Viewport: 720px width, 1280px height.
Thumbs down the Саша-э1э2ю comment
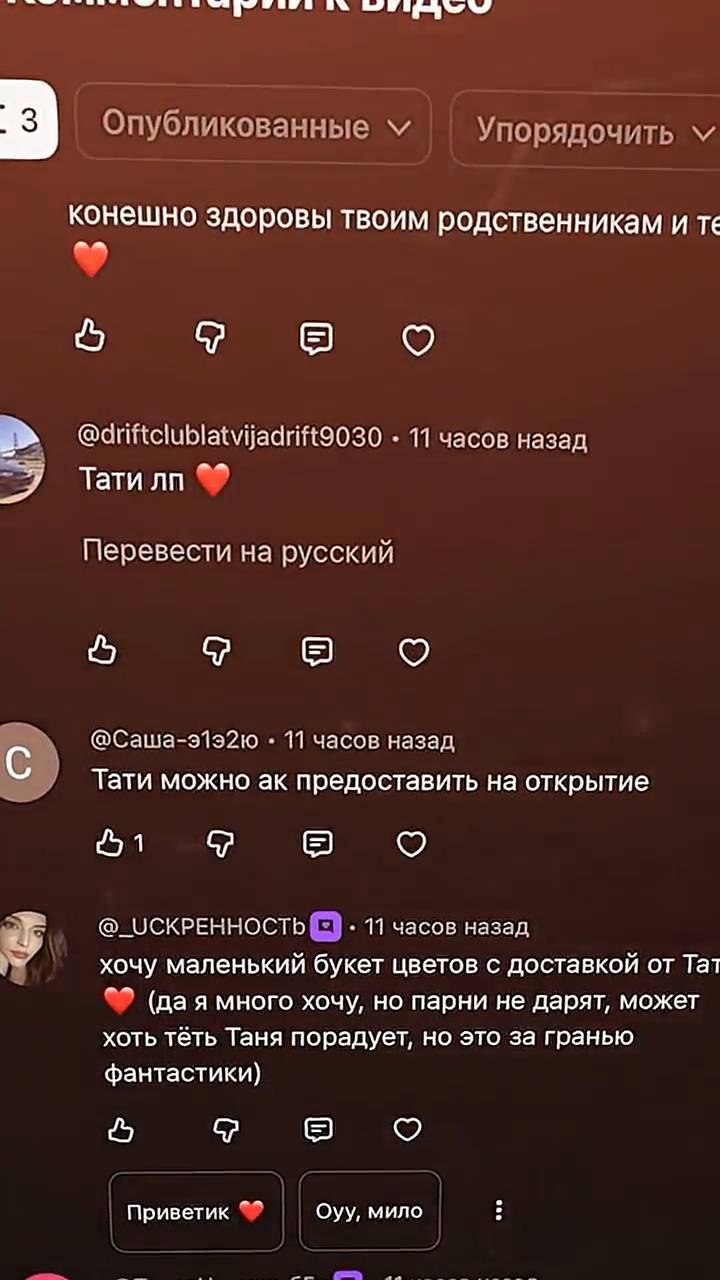(220, 844)
